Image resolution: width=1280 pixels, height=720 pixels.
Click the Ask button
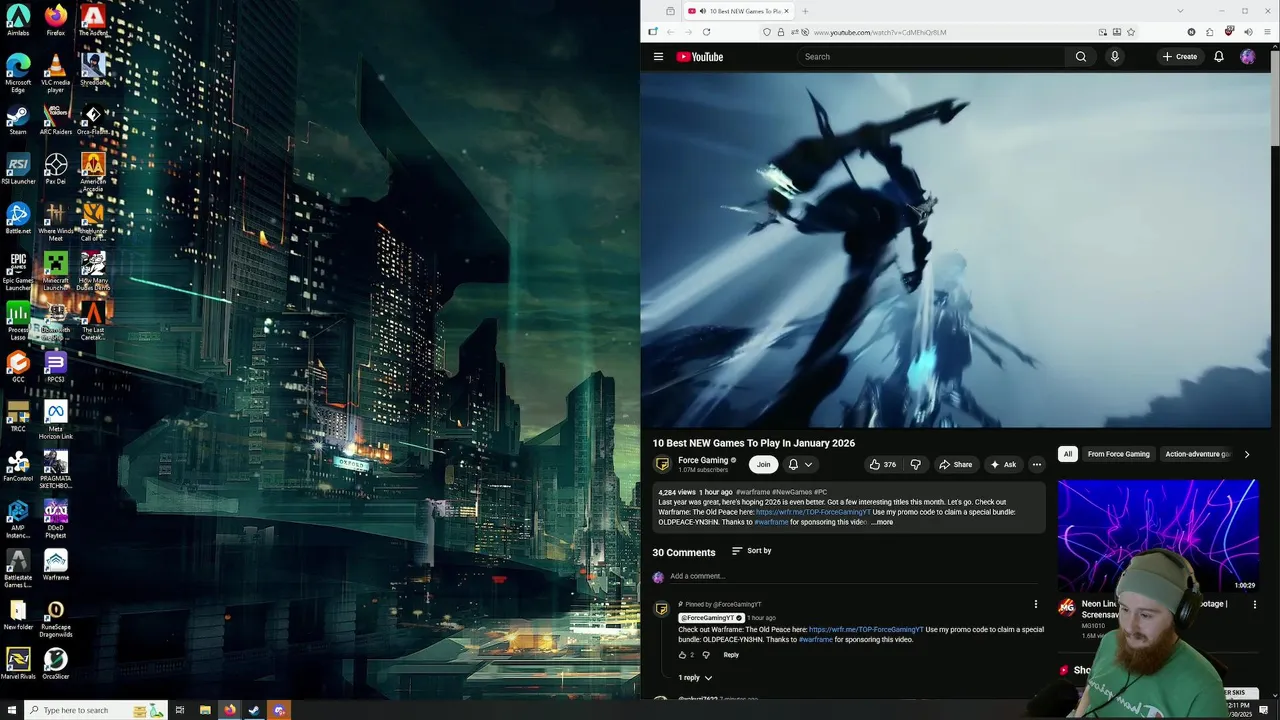tap(1003, 464)
